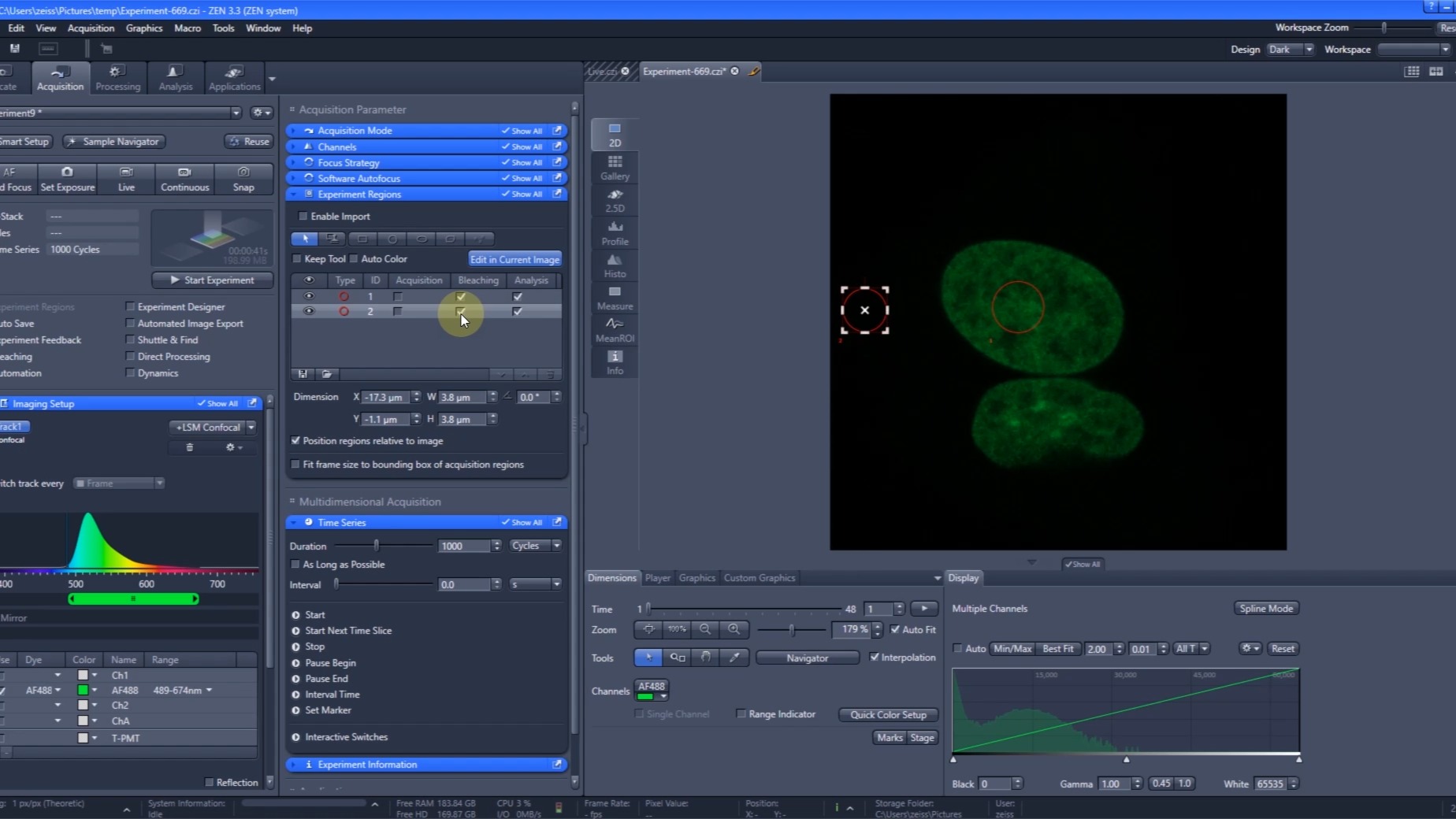Switch to the Processing tab
The image size is (1456, 819).
click(x=117, y=78)
